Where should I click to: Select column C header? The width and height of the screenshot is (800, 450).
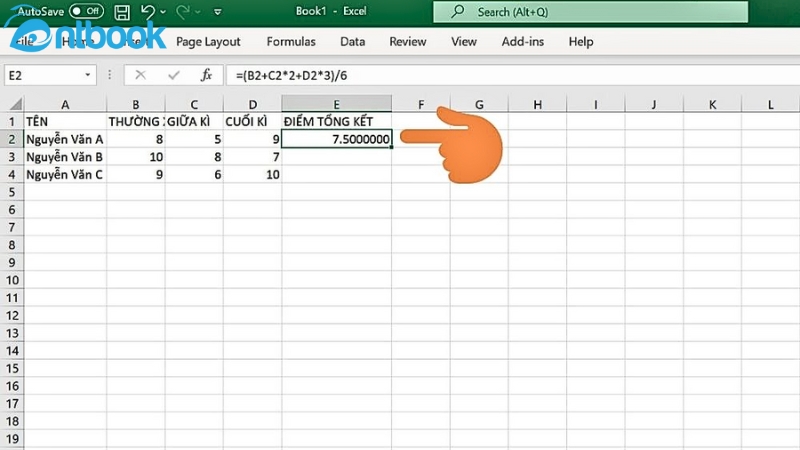(x=194, y=104)
